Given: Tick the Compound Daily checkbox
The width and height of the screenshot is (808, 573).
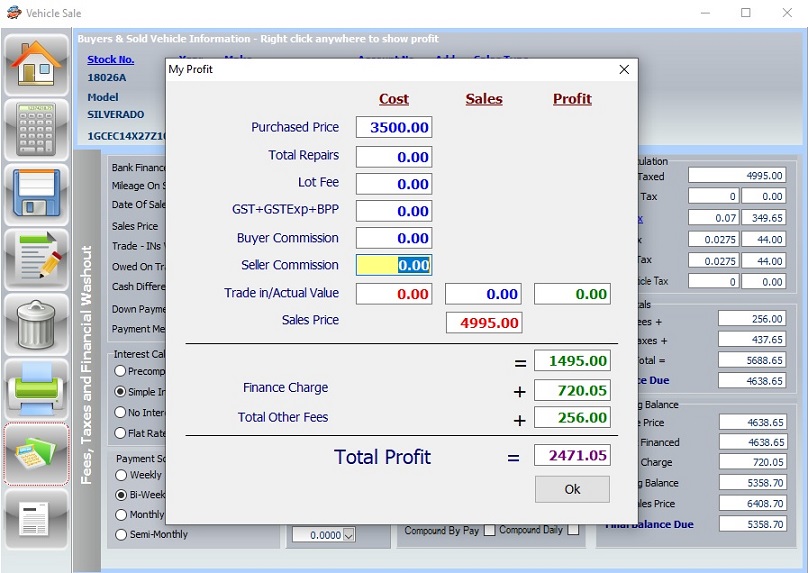Looking at the screenshot, I should [573, 531].
